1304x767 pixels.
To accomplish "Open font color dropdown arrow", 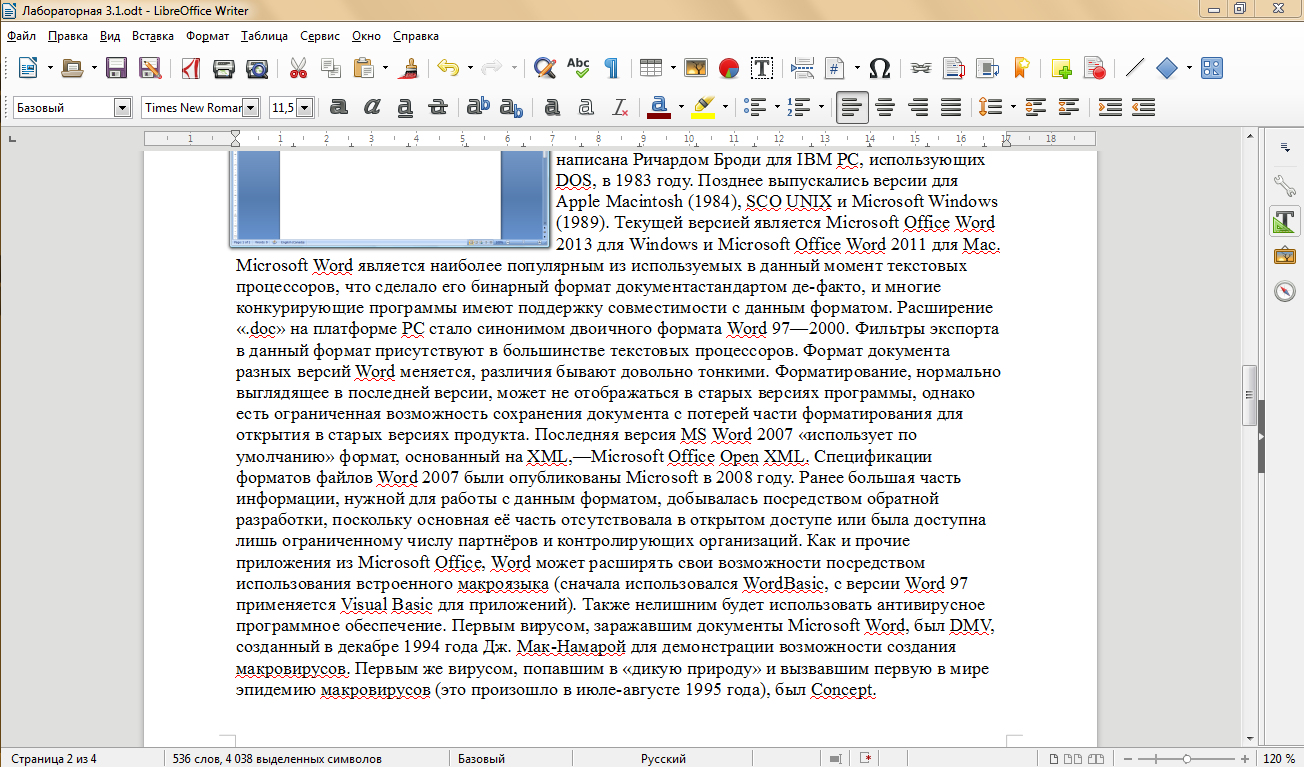I will pyautogui.click(x=682, y=107).
